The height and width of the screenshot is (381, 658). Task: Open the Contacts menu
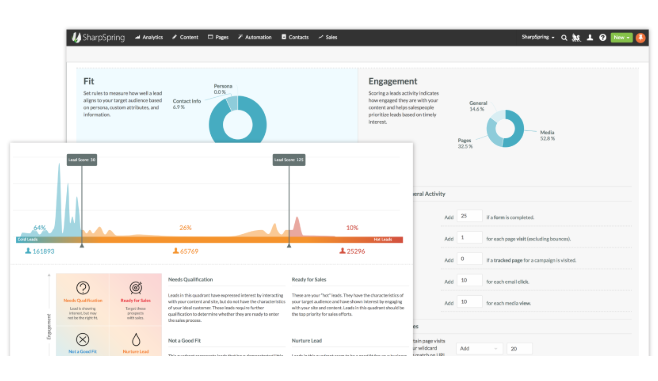tap(295, 37)
